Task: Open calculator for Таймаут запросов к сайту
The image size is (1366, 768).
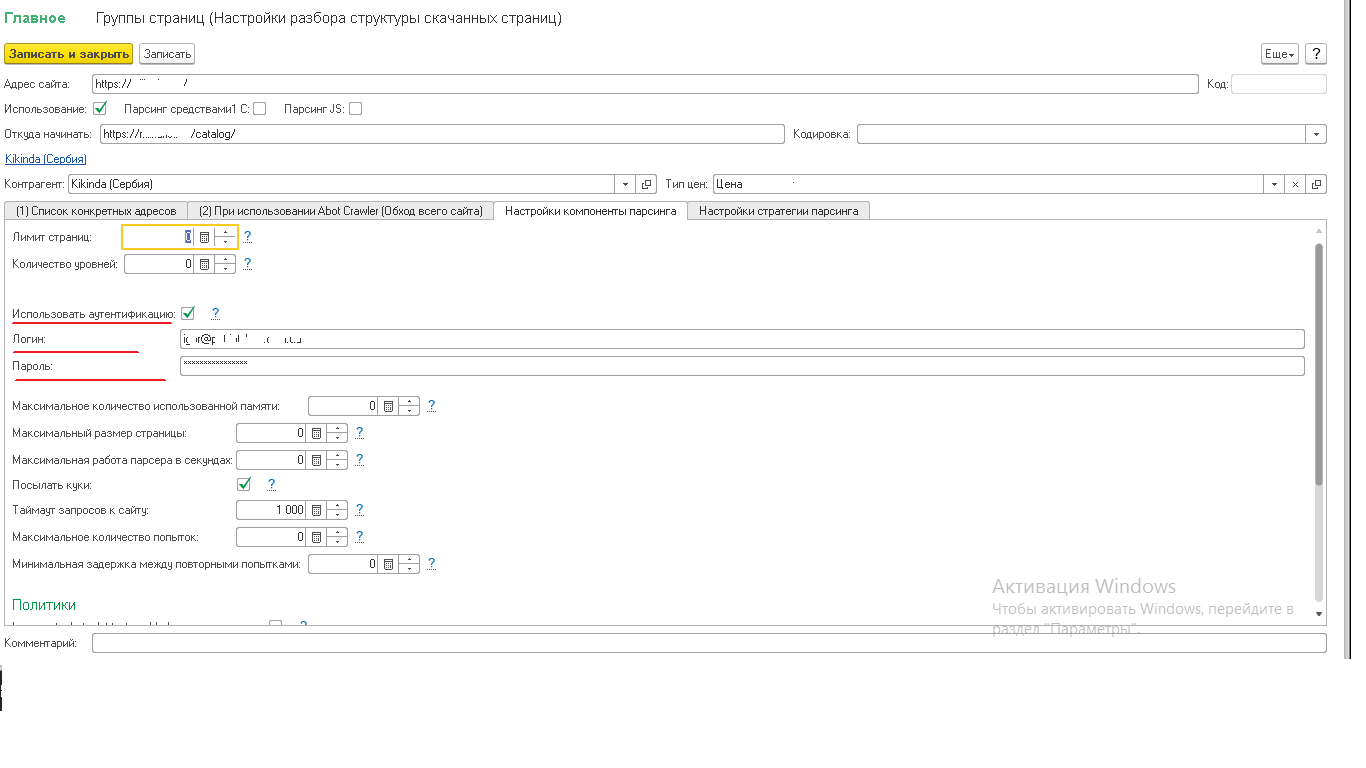Action: (316, 510)
